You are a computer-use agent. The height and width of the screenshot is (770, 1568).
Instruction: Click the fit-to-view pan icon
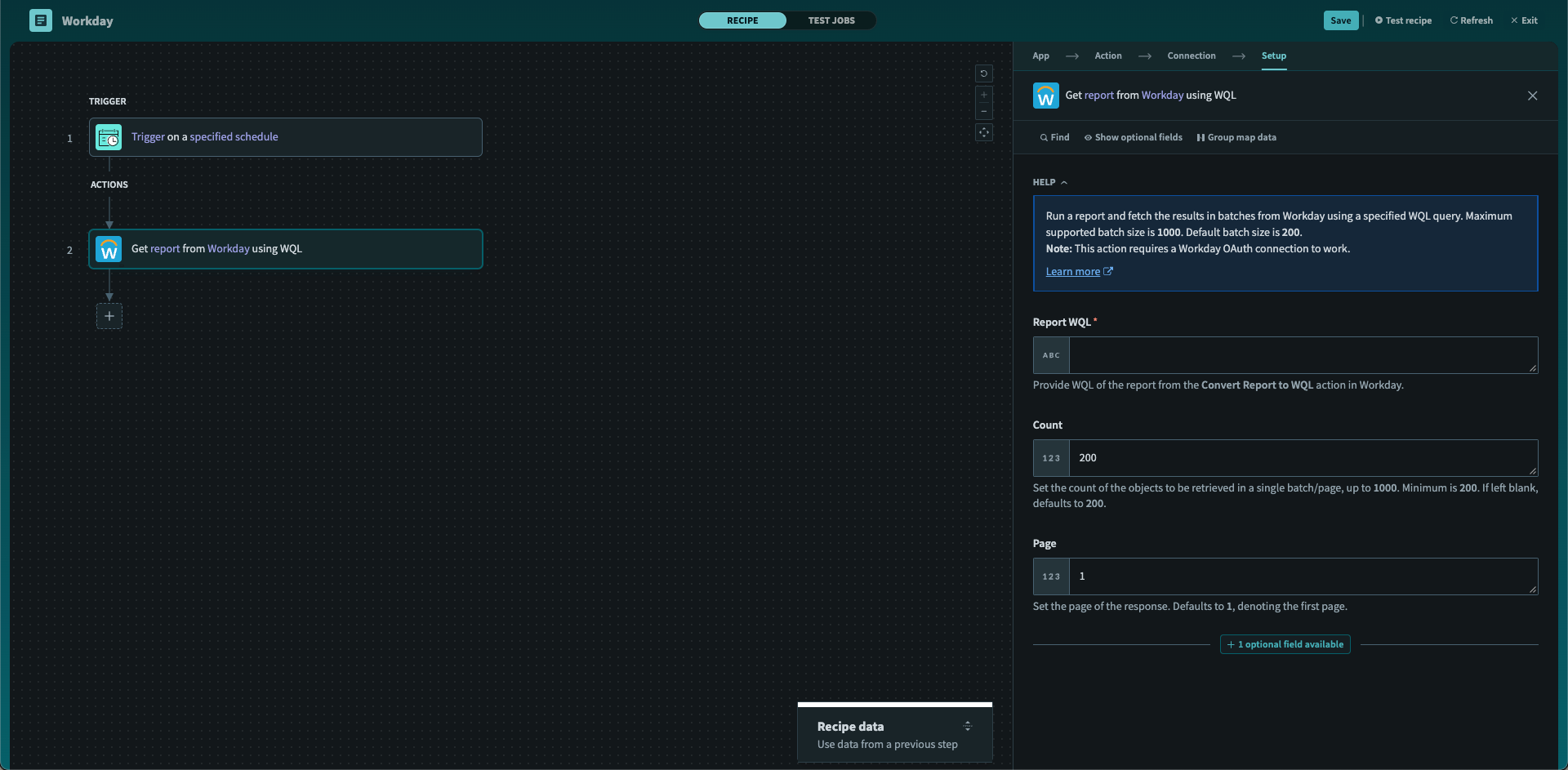point(984,131)
